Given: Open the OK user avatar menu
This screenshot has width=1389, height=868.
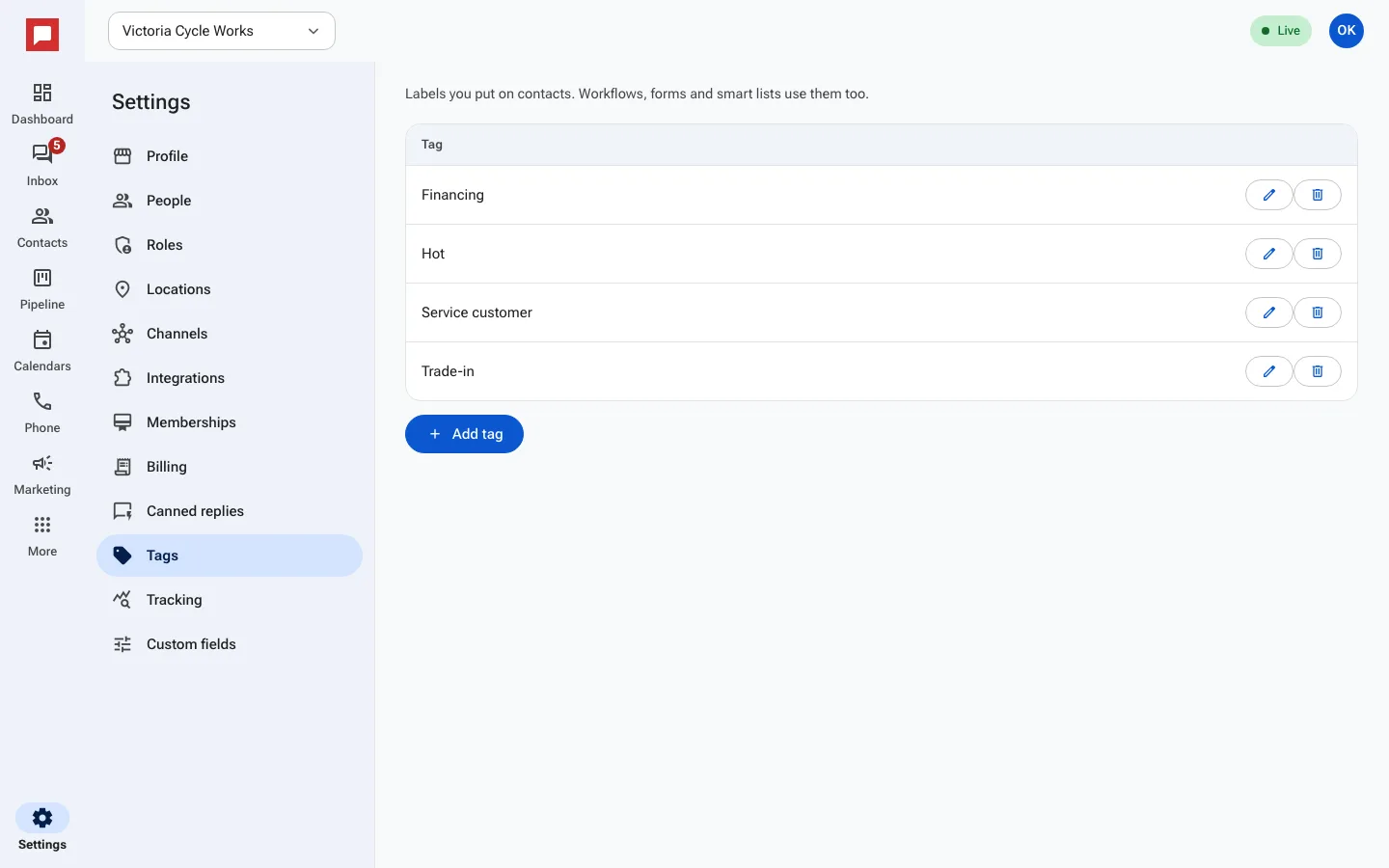Looking at the screenshot, I should click(x=1347, y=31).
